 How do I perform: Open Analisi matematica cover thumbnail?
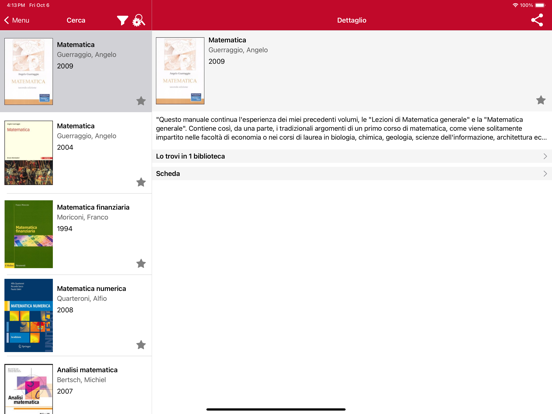click(x=29, y=389)
